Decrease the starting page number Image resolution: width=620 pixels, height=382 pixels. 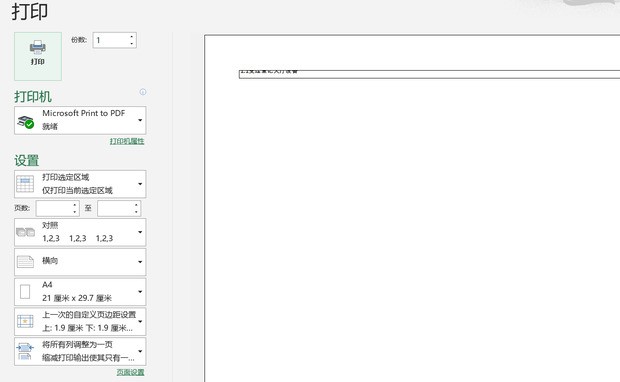(75, 212)
